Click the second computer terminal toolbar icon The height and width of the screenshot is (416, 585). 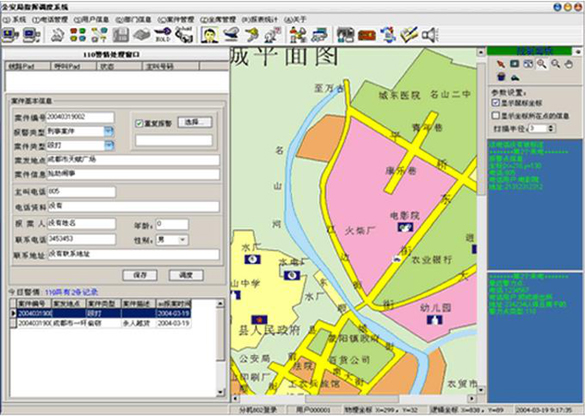(x=31, y=35)
